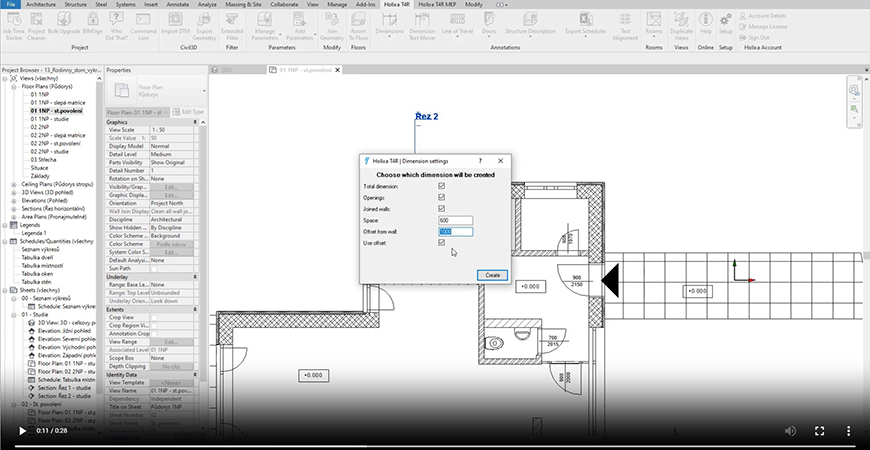This screenshot has width=870, height=450.
Task: Toggle the Crop View checkbox
Action: click(154, 317)
